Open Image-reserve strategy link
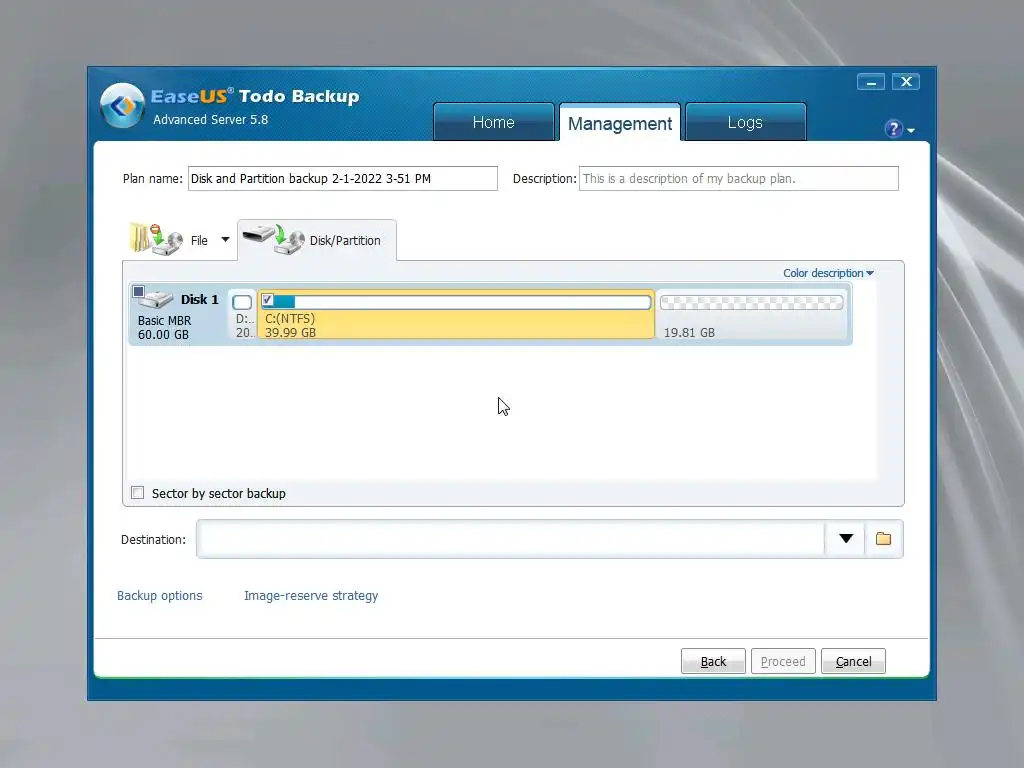Viewport: 1024px width, 768px height. (311, 596)
